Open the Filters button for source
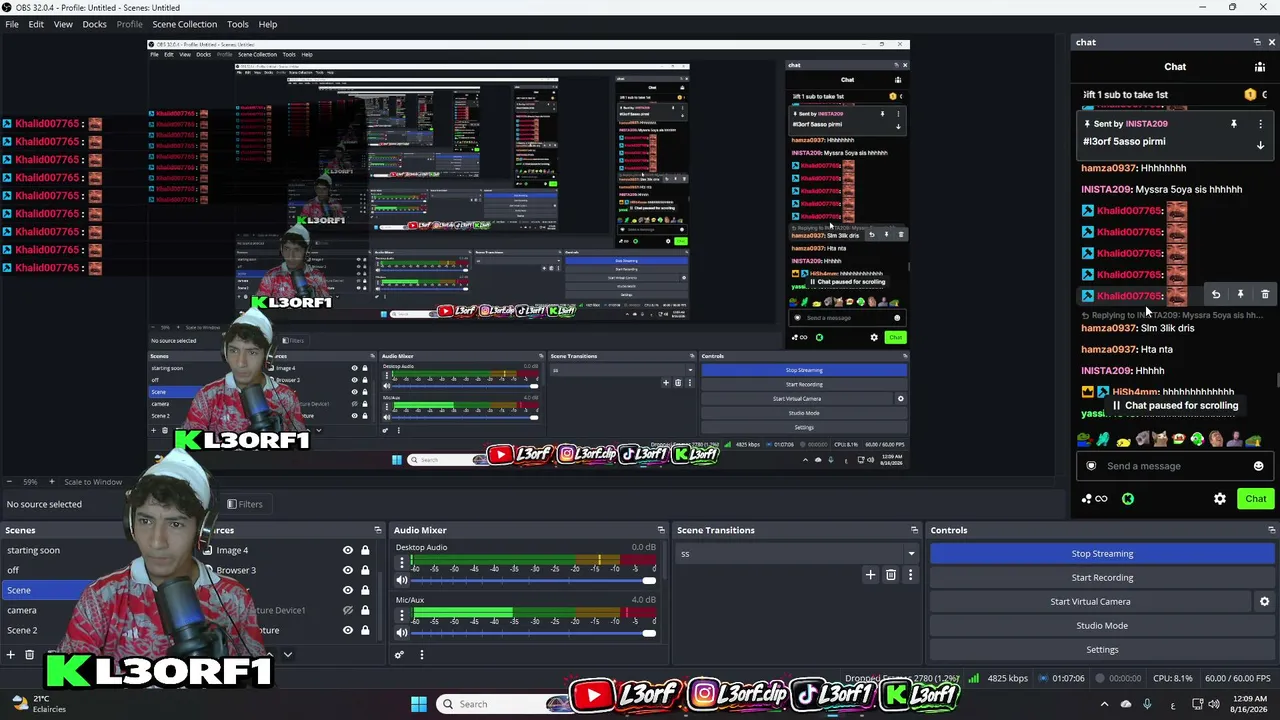The width and height of the screenshot is (1280, 720). 245,504
